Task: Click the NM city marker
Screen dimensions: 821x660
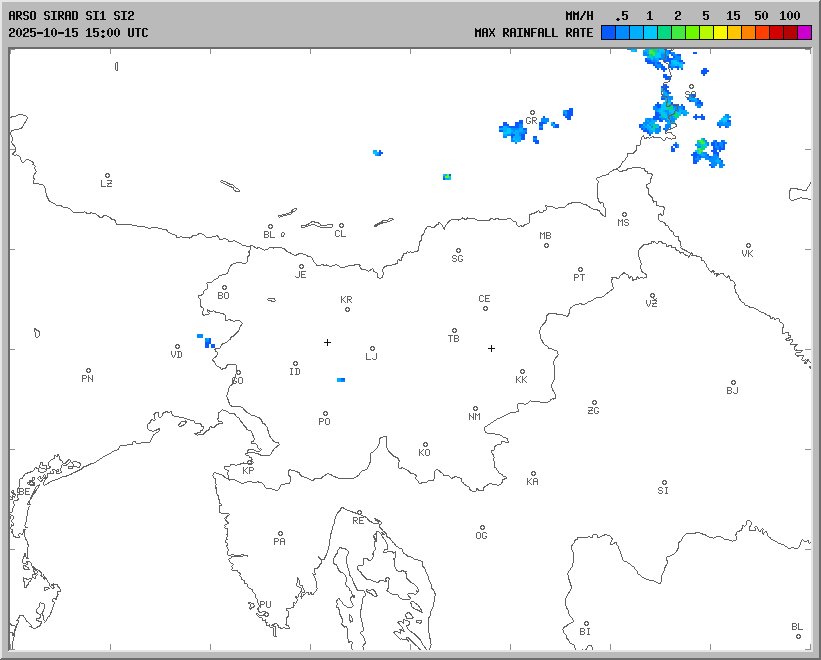Action: (x=475, y=409)
